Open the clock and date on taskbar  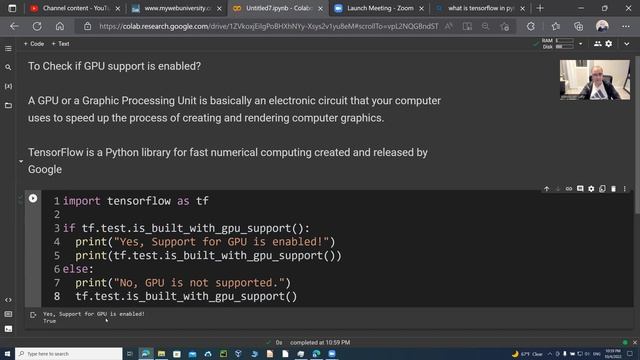(x=613, y=354)
